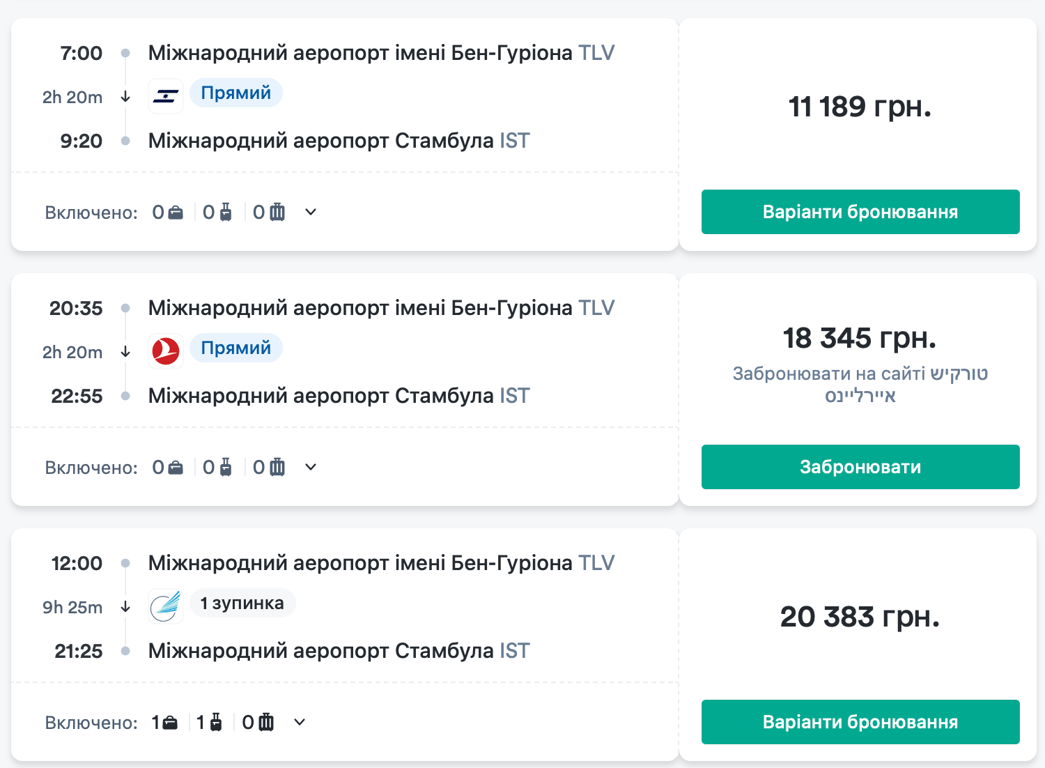Click carry-on bag icon on 20:35 flight
The width and height of the screenshot is (1045, 768).
pos(226,467)
